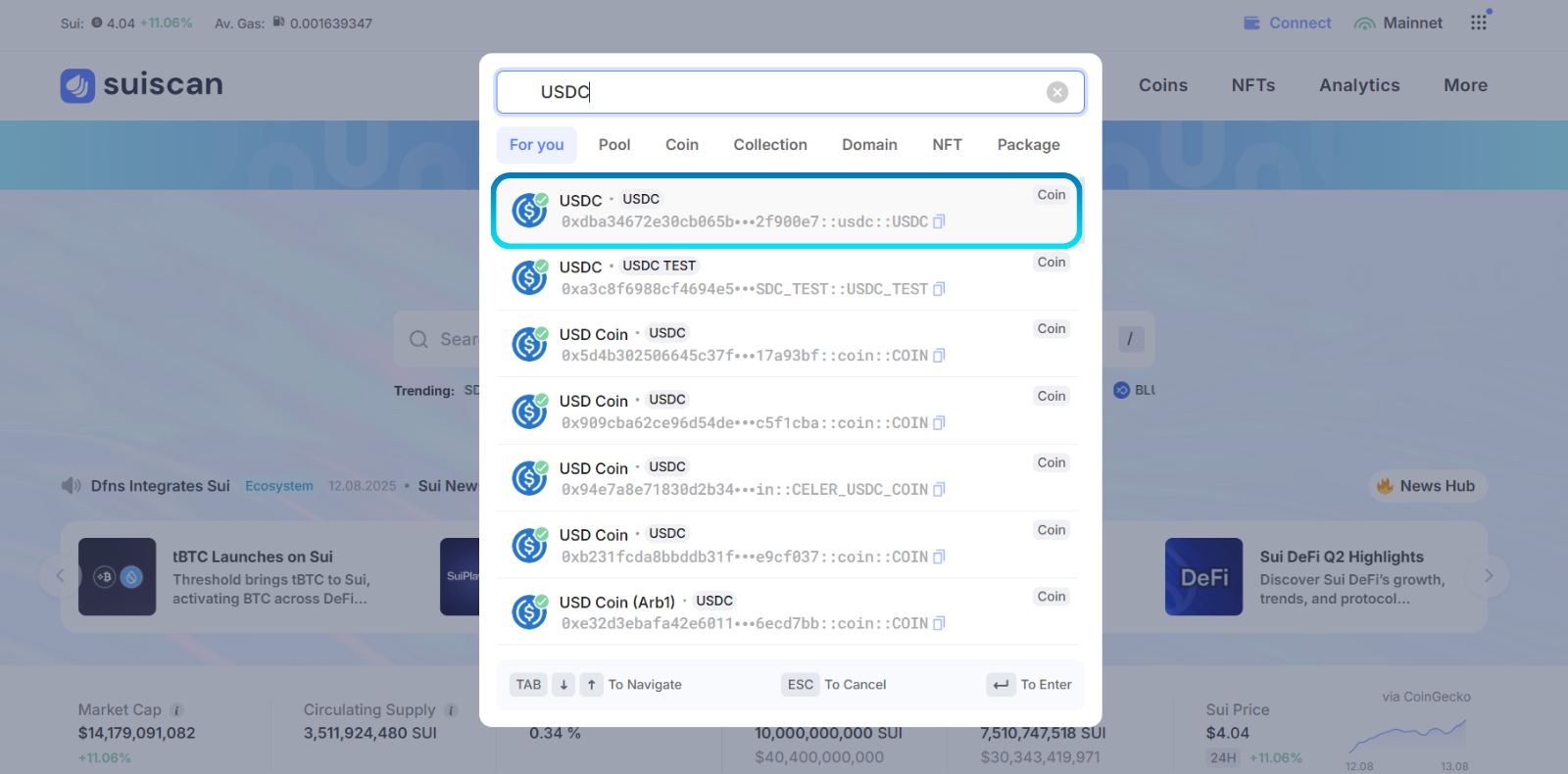Screen dimensions: 1568x774
Task: Open the NFTs menu
Action: coord(1253,85)
